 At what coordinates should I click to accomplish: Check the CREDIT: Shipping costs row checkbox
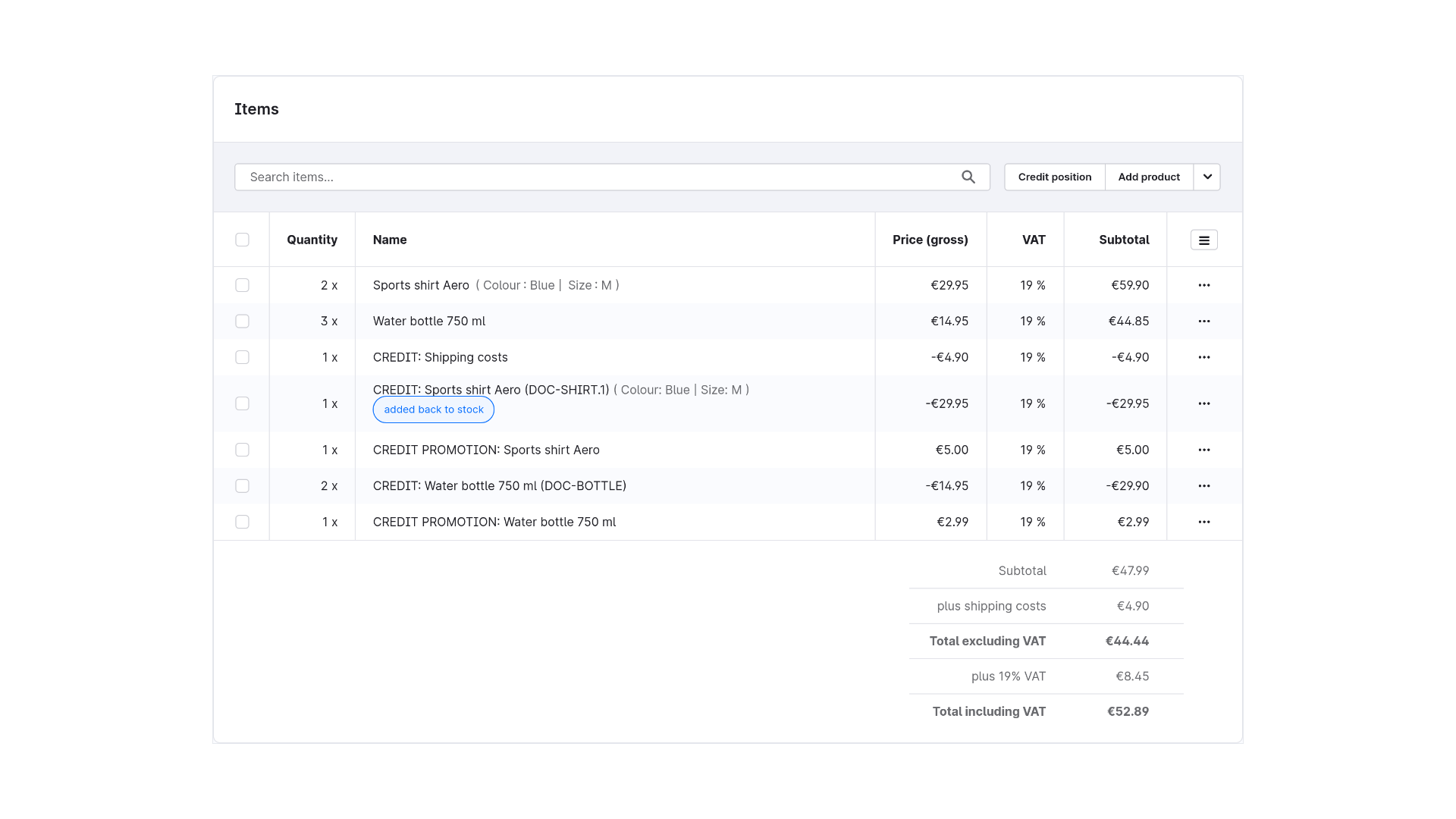tap(242, 357)
